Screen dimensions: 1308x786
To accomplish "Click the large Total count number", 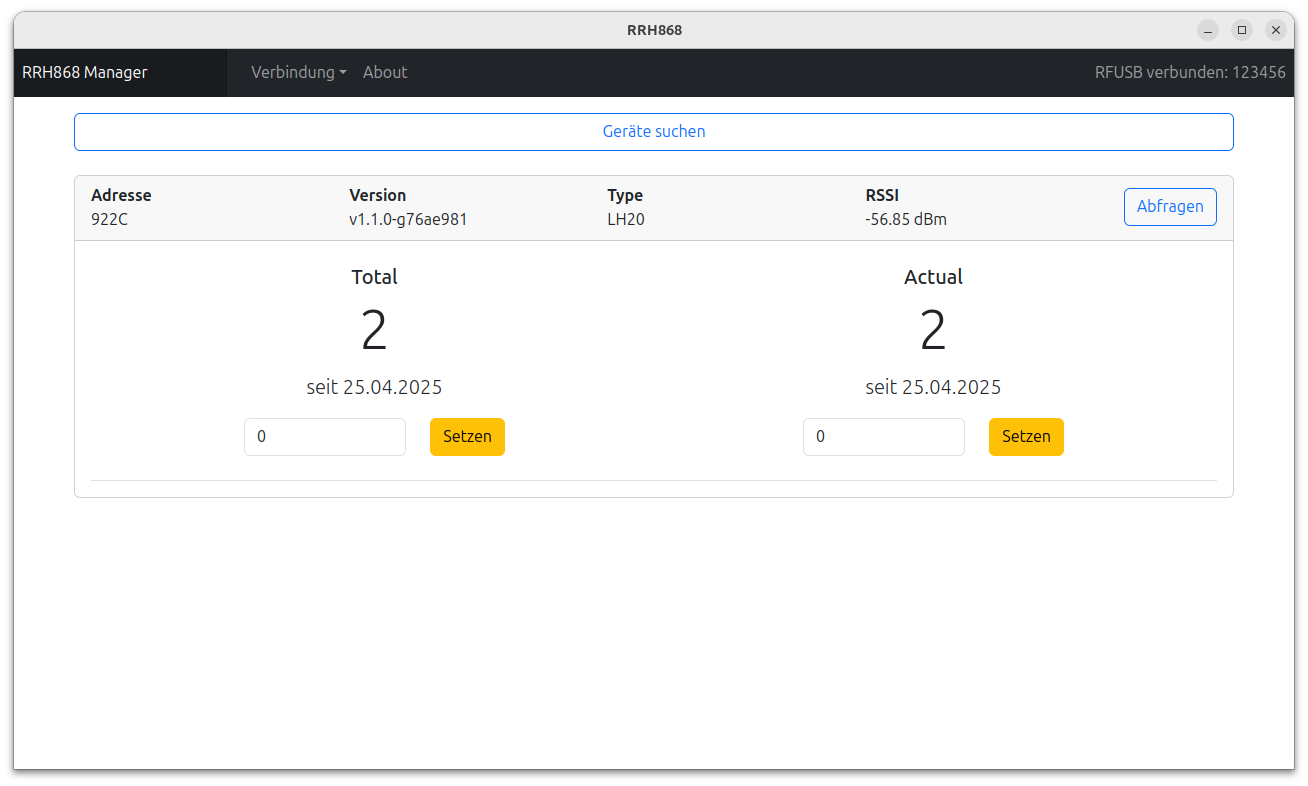I will click(374, 331).
